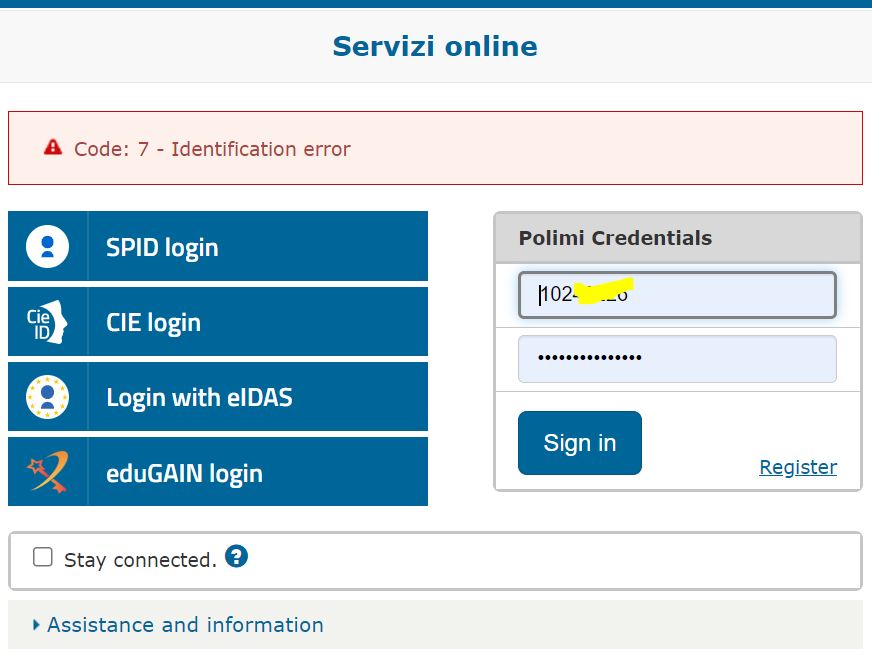Click the Polimi Credentials panel header

pos(678,238)
